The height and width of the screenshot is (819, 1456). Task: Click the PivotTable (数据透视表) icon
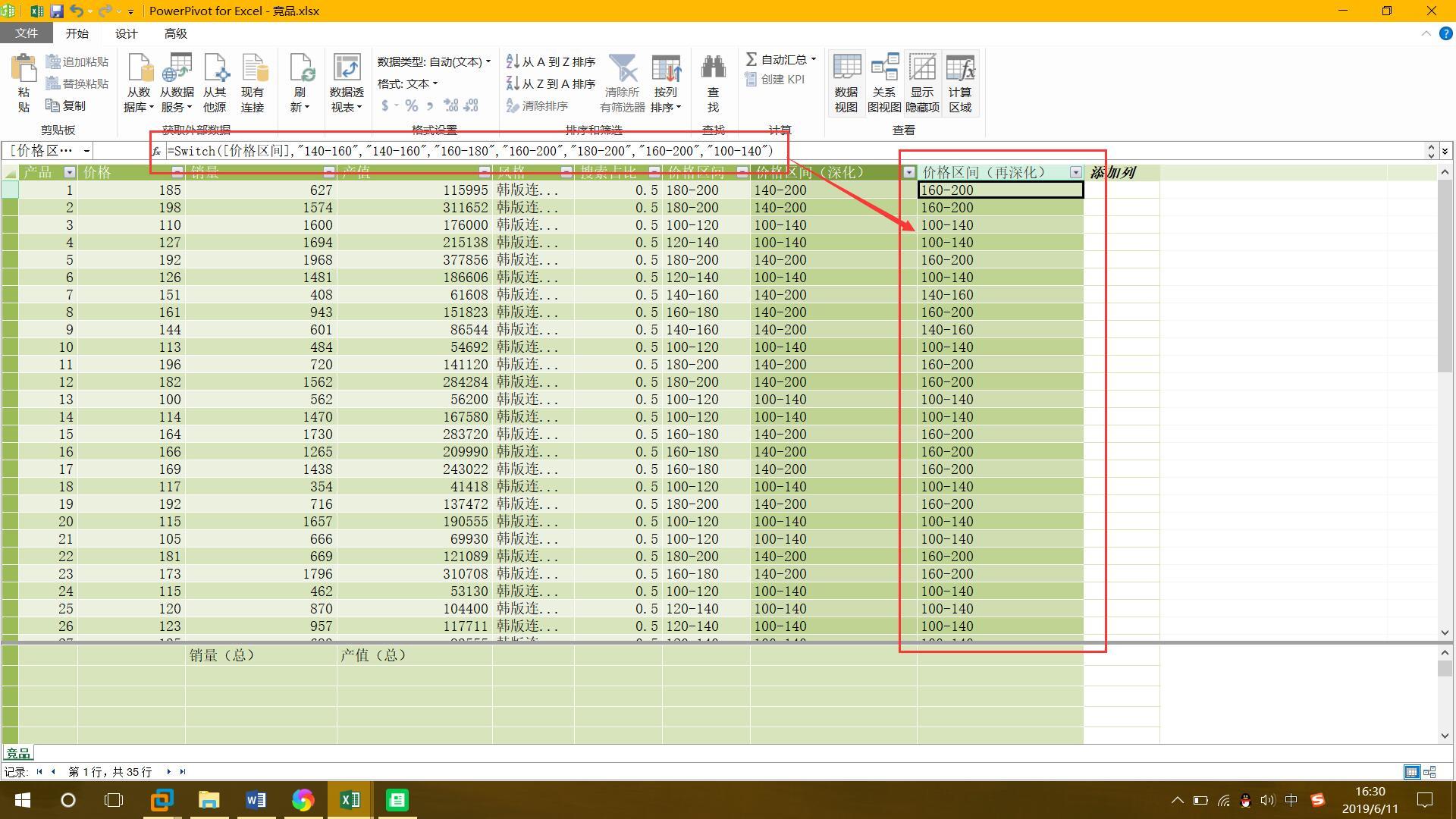coord(347,71)
